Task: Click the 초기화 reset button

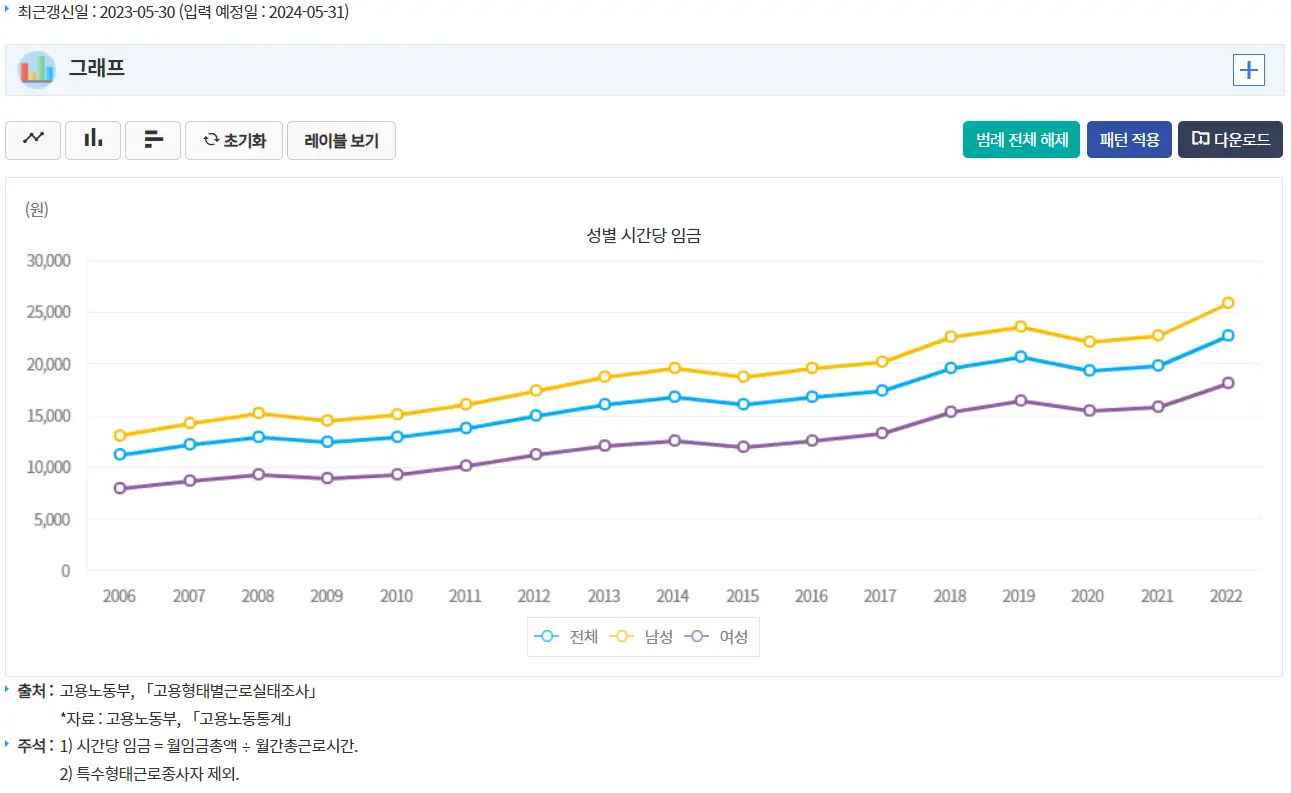Action: 234,140
